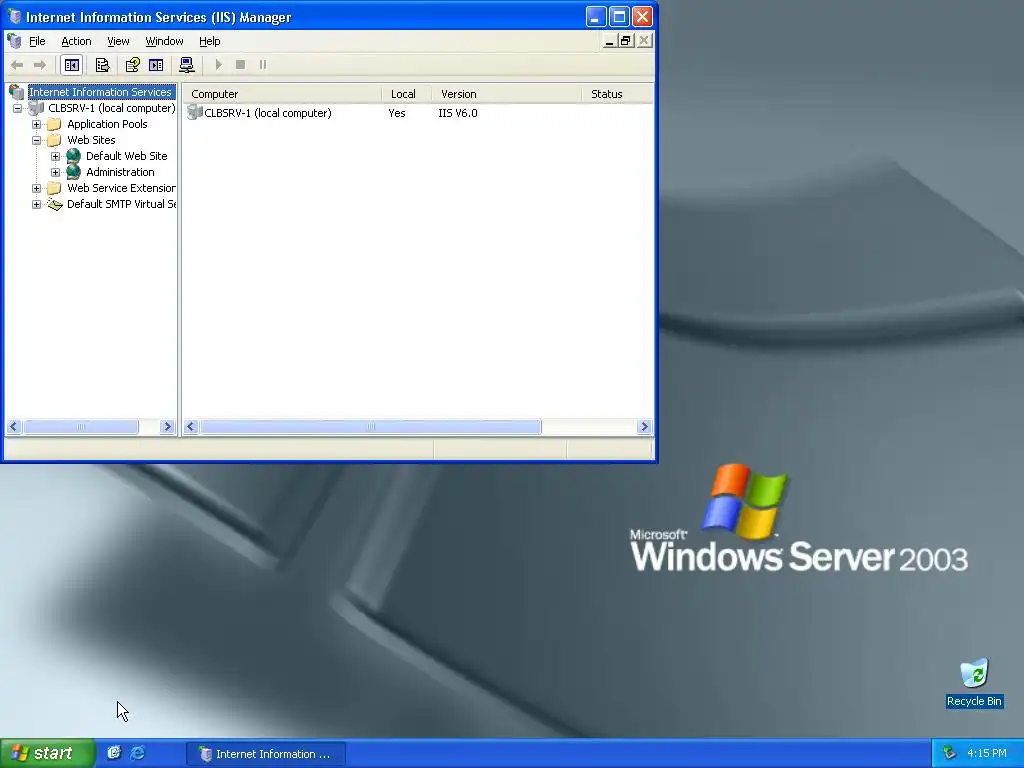Click the Stop item toolbar icon
Viewport: 1024px width, 768px height.
pos(240,65)
